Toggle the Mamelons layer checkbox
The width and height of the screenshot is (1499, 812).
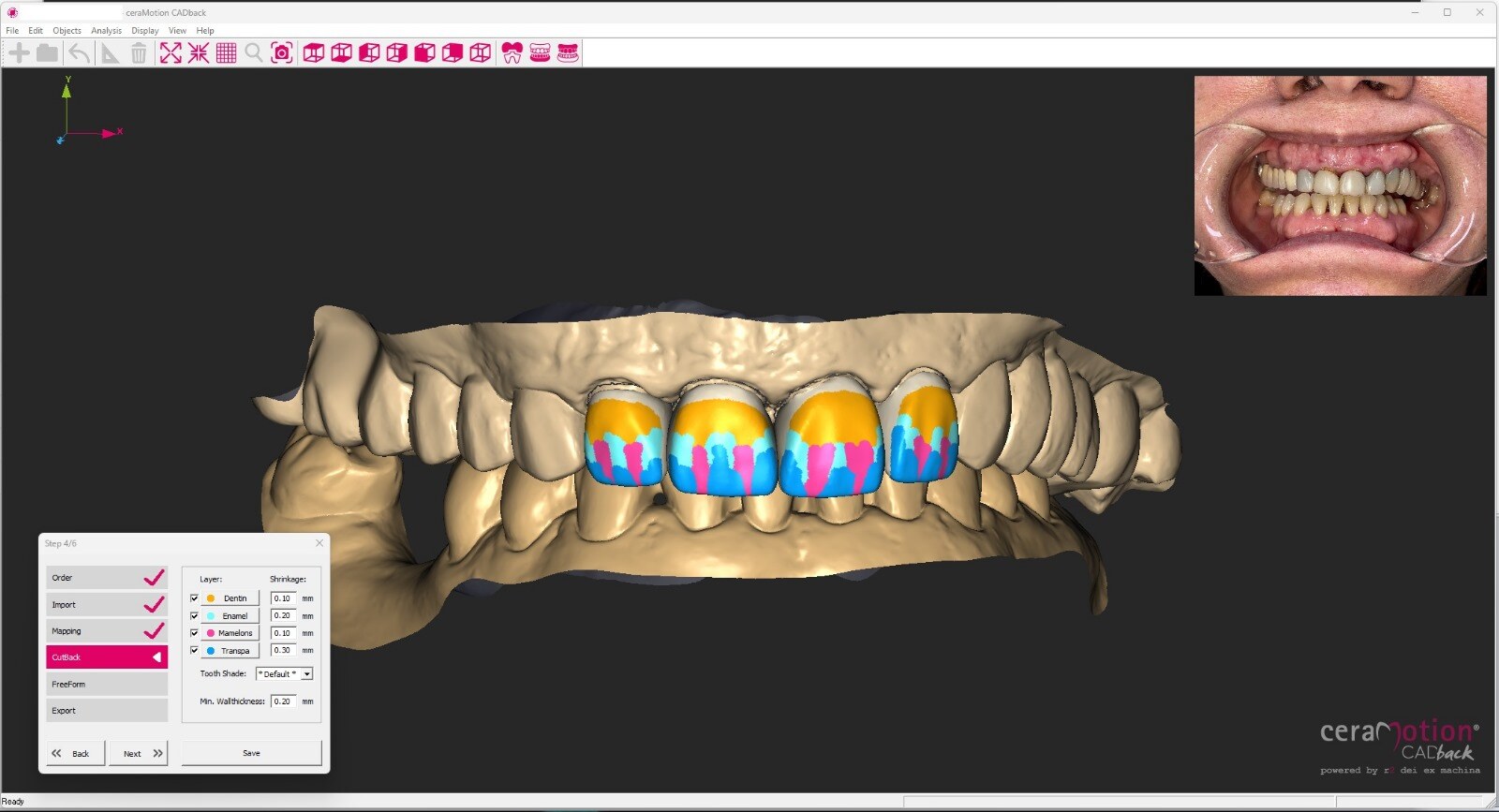(x=194, y=633)
